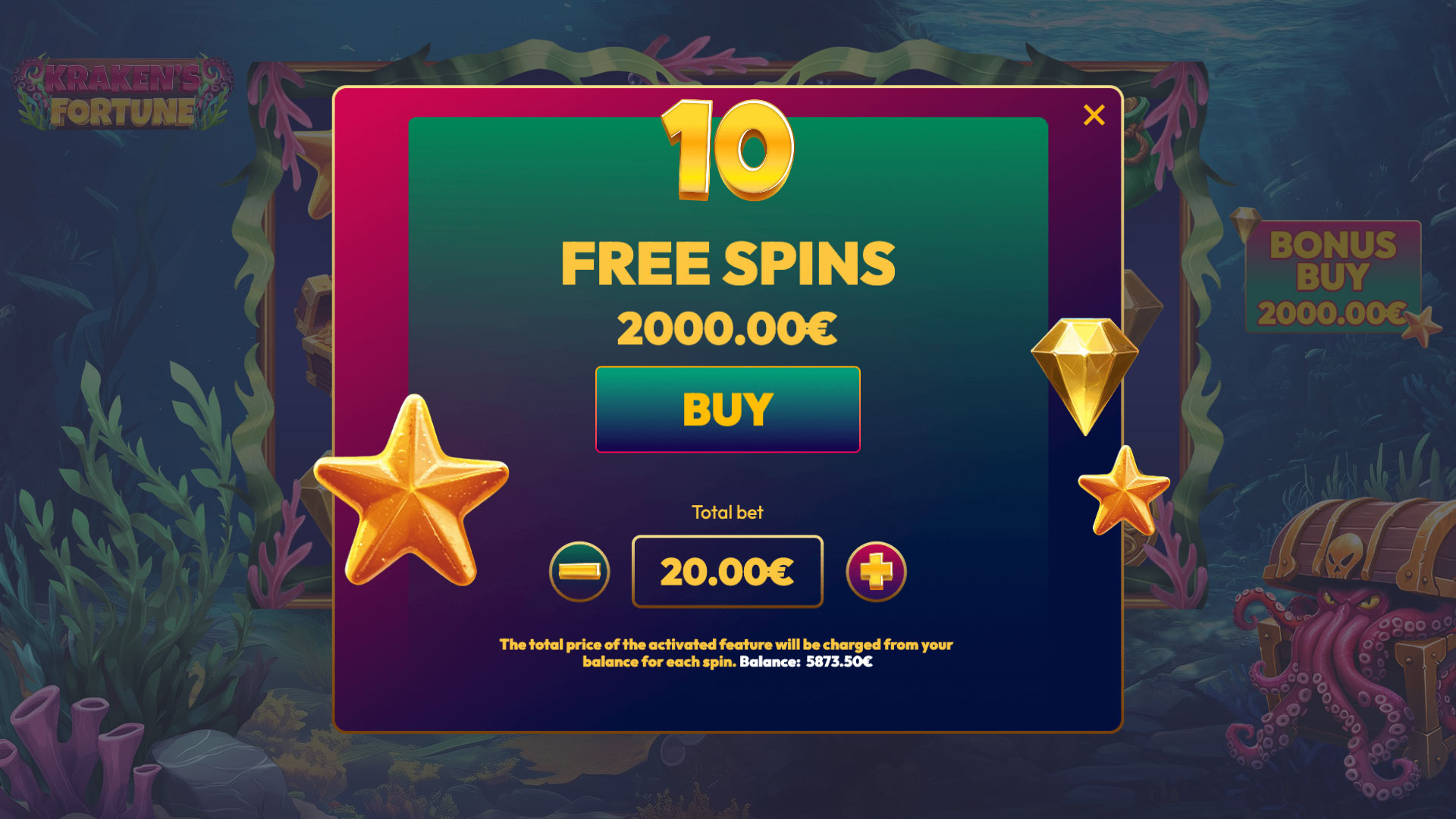
Task: Click the feature charge disclaimer text
Action: coord(726,653)
